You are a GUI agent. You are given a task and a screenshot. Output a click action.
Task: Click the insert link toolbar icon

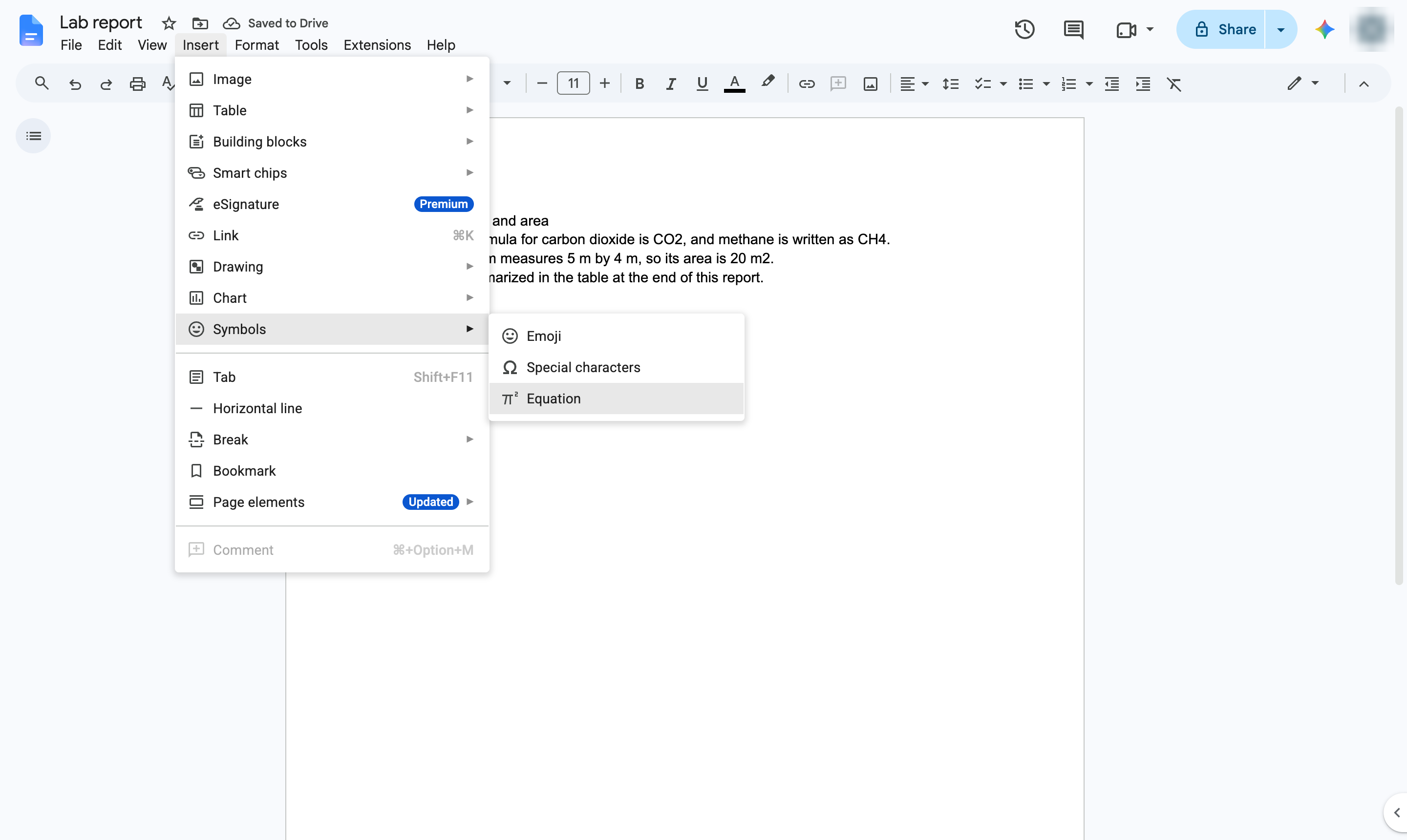[806, 84]
